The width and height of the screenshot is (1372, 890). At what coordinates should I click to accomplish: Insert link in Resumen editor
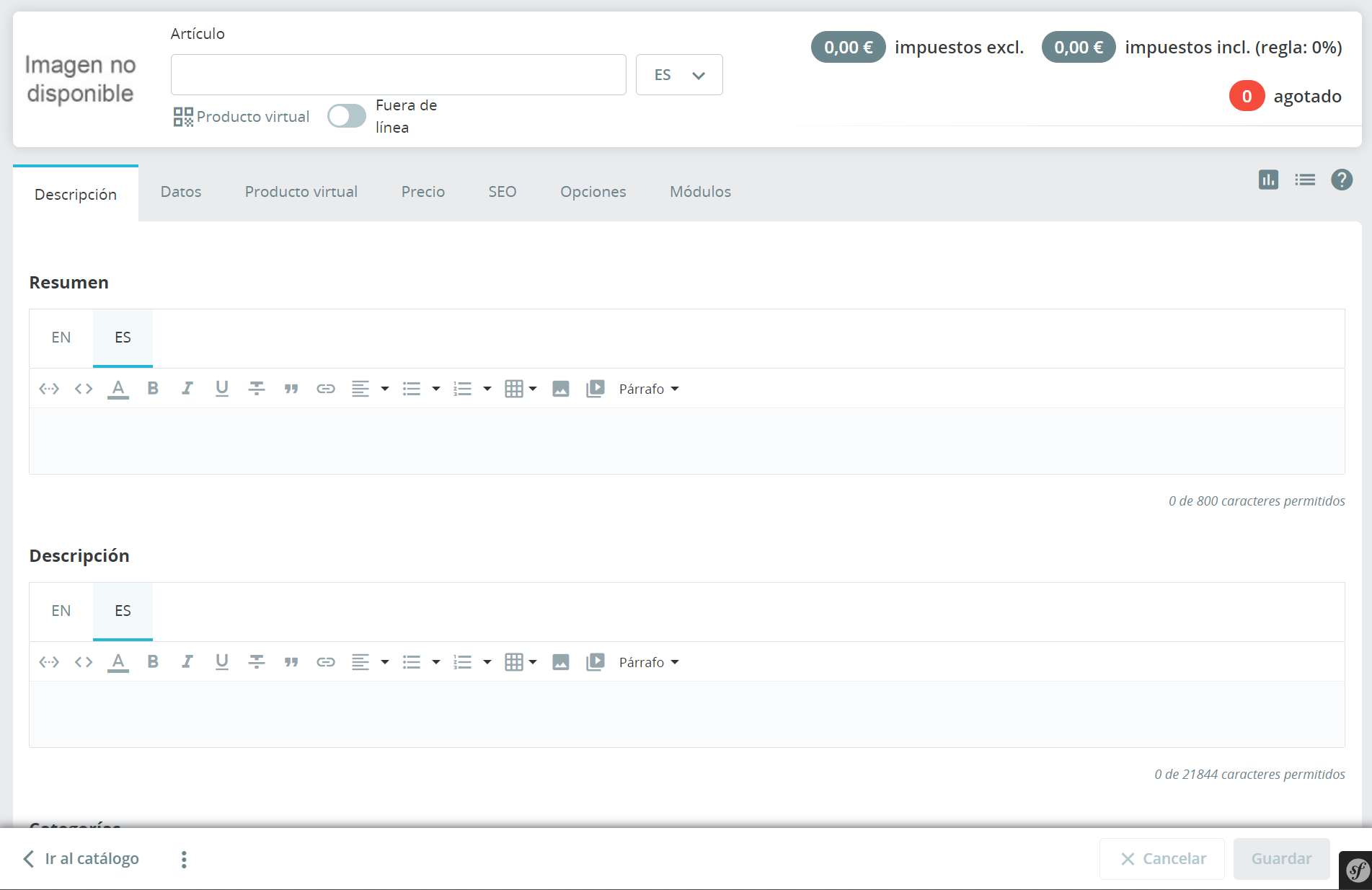[326, 389]
